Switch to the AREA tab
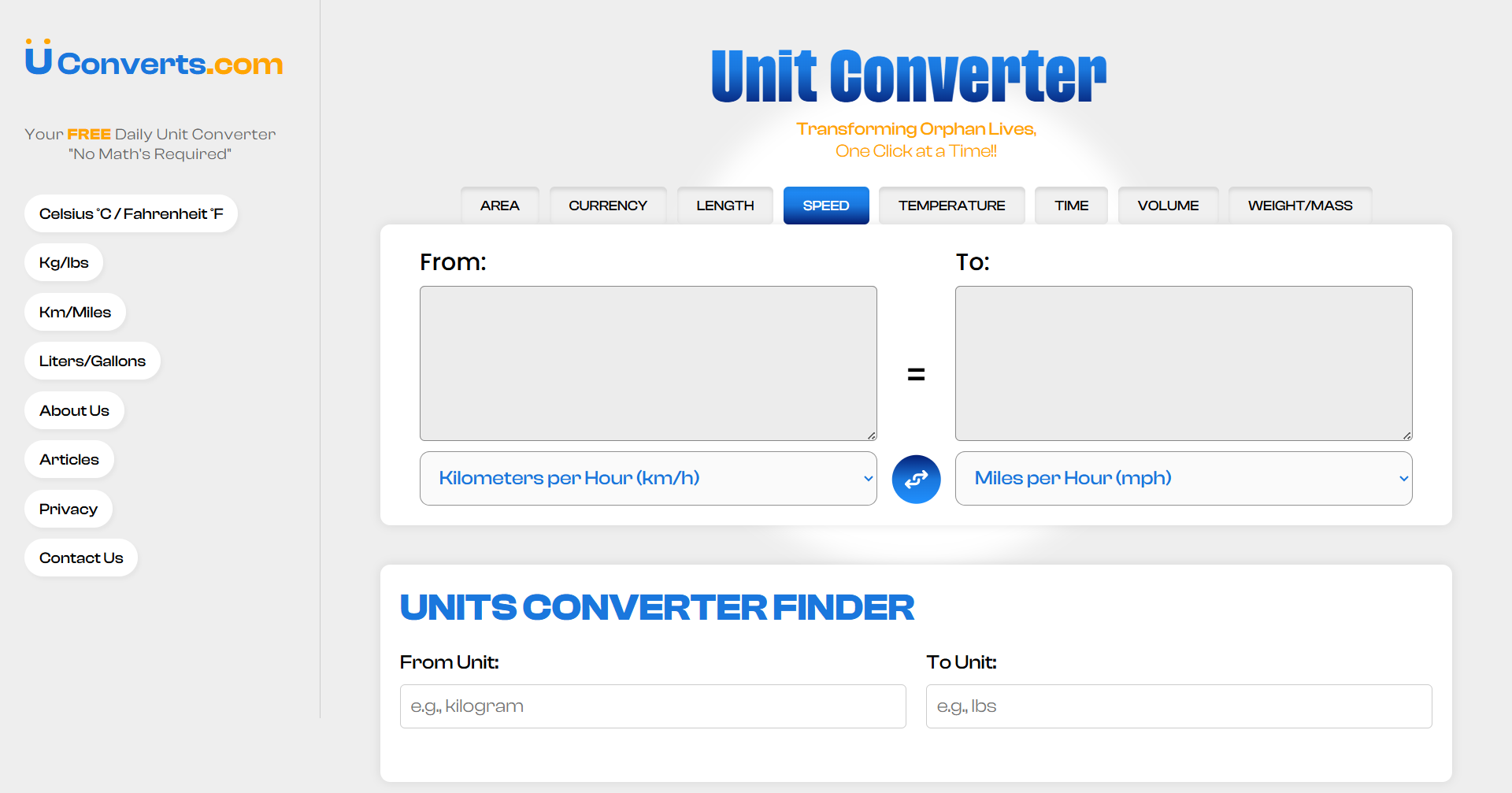The width and height of the screenshot is (1512, 793). click(499, 206)
